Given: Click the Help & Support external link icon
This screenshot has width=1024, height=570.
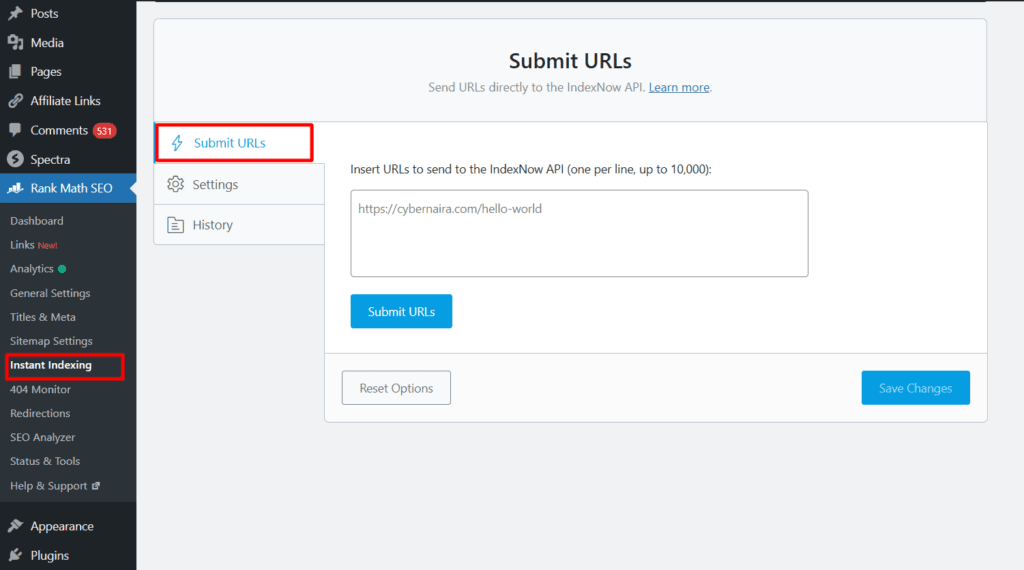Looking at the screenshot, I should pos(96,486).
